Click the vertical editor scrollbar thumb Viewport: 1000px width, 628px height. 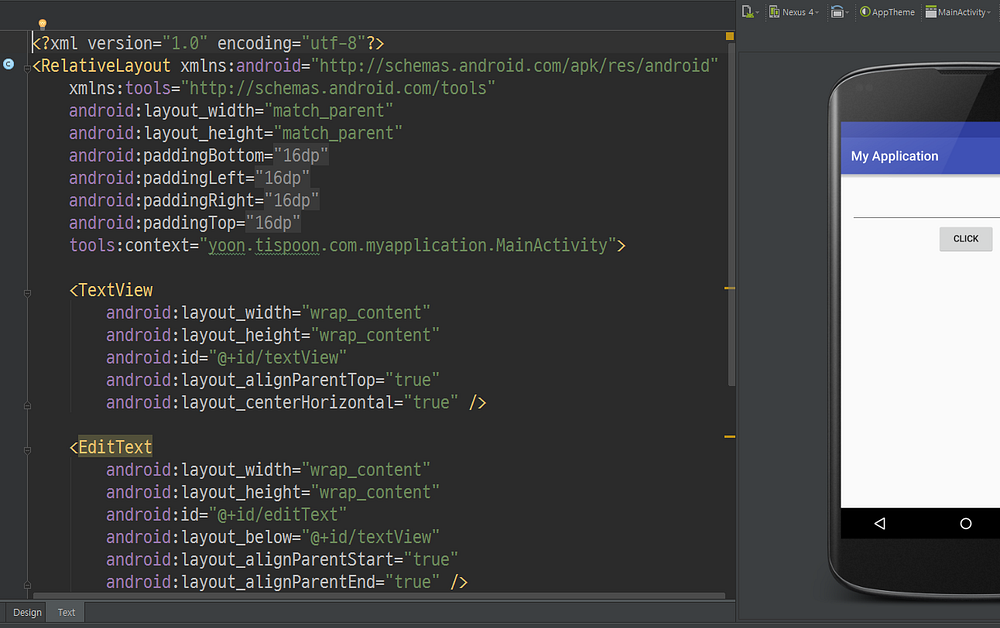pos(732,214)
